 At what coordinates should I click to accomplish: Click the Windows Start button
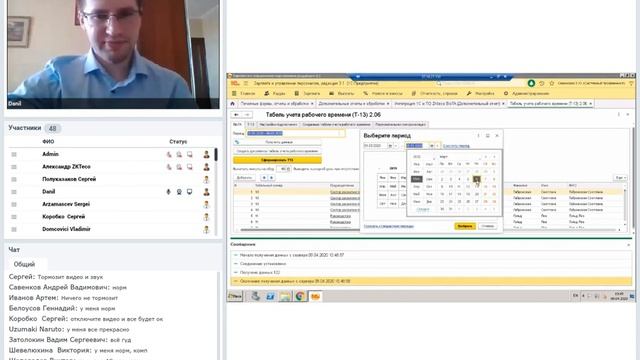point(235,296)
